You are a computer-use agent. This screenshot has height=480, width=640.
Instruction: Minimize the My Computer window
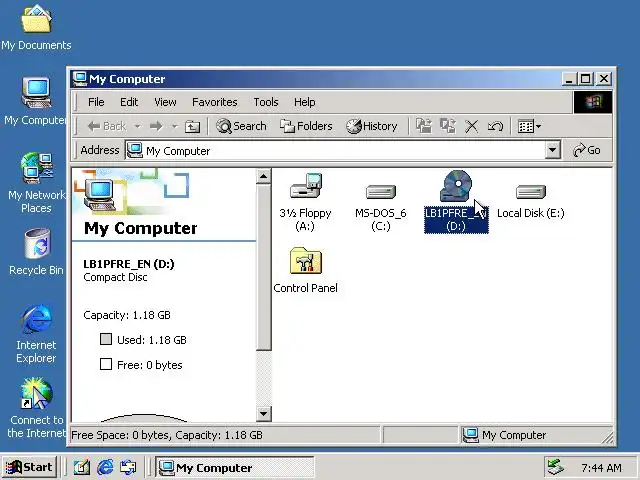point(569,78)
